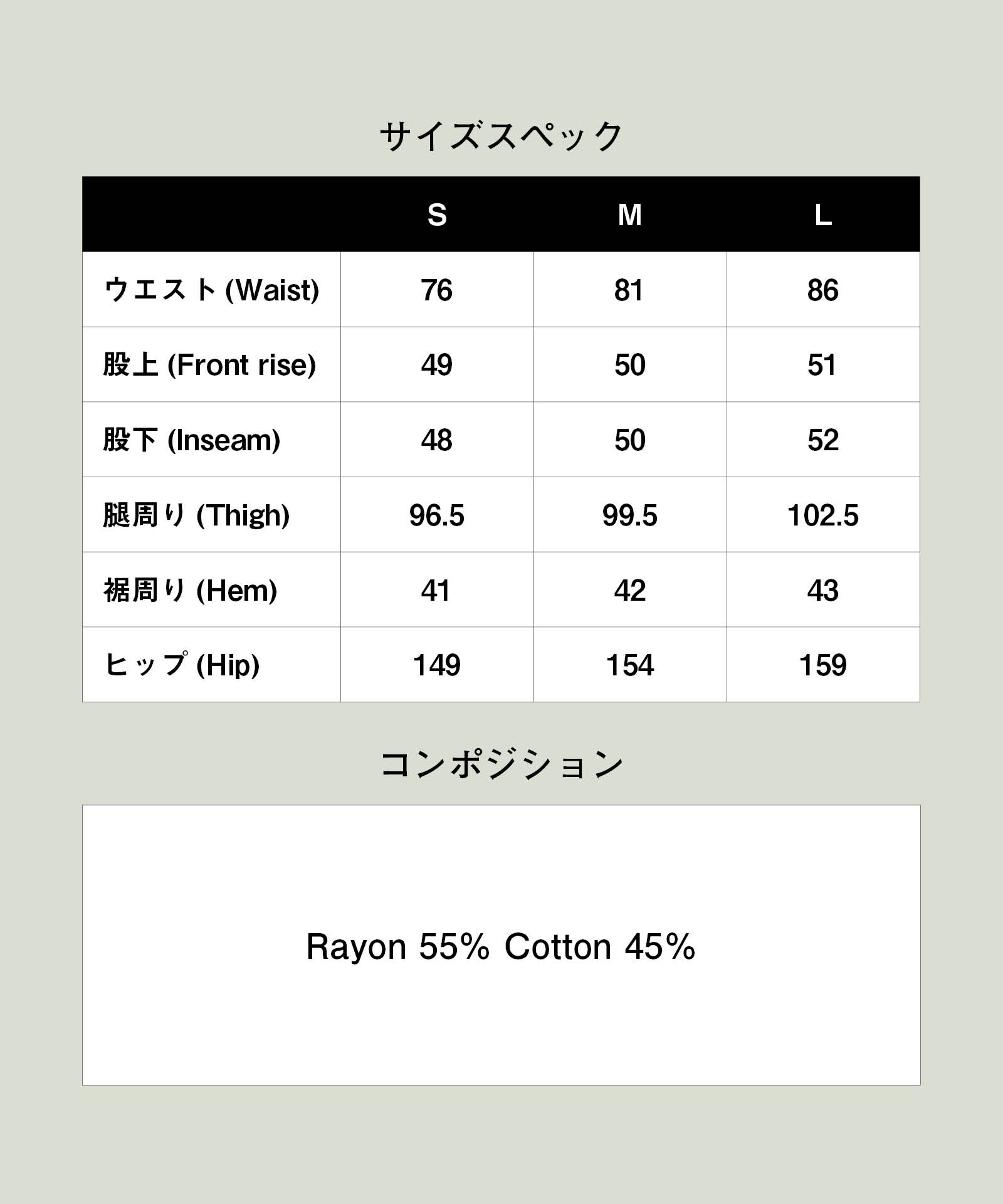Click hip value 149 for size S

437,665
